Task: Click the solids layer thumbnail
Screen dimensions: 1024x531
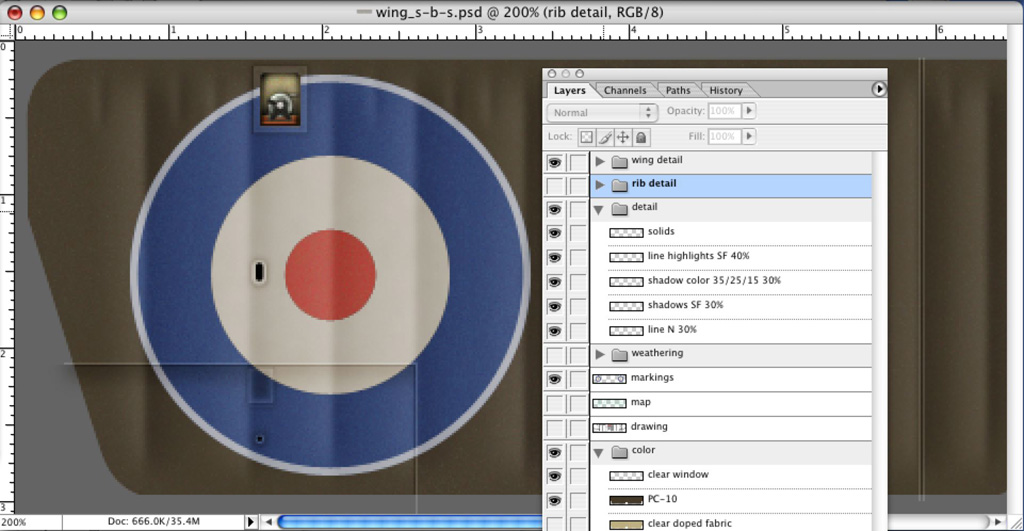Action: click(x=626, y=233)
